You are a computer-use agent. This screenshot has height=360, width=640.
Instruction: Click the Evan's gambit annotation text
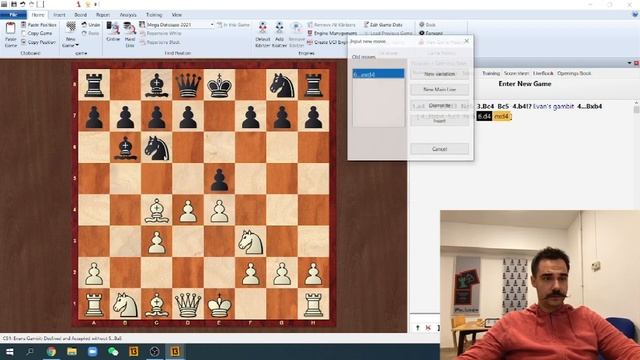(x=553, y=106)
